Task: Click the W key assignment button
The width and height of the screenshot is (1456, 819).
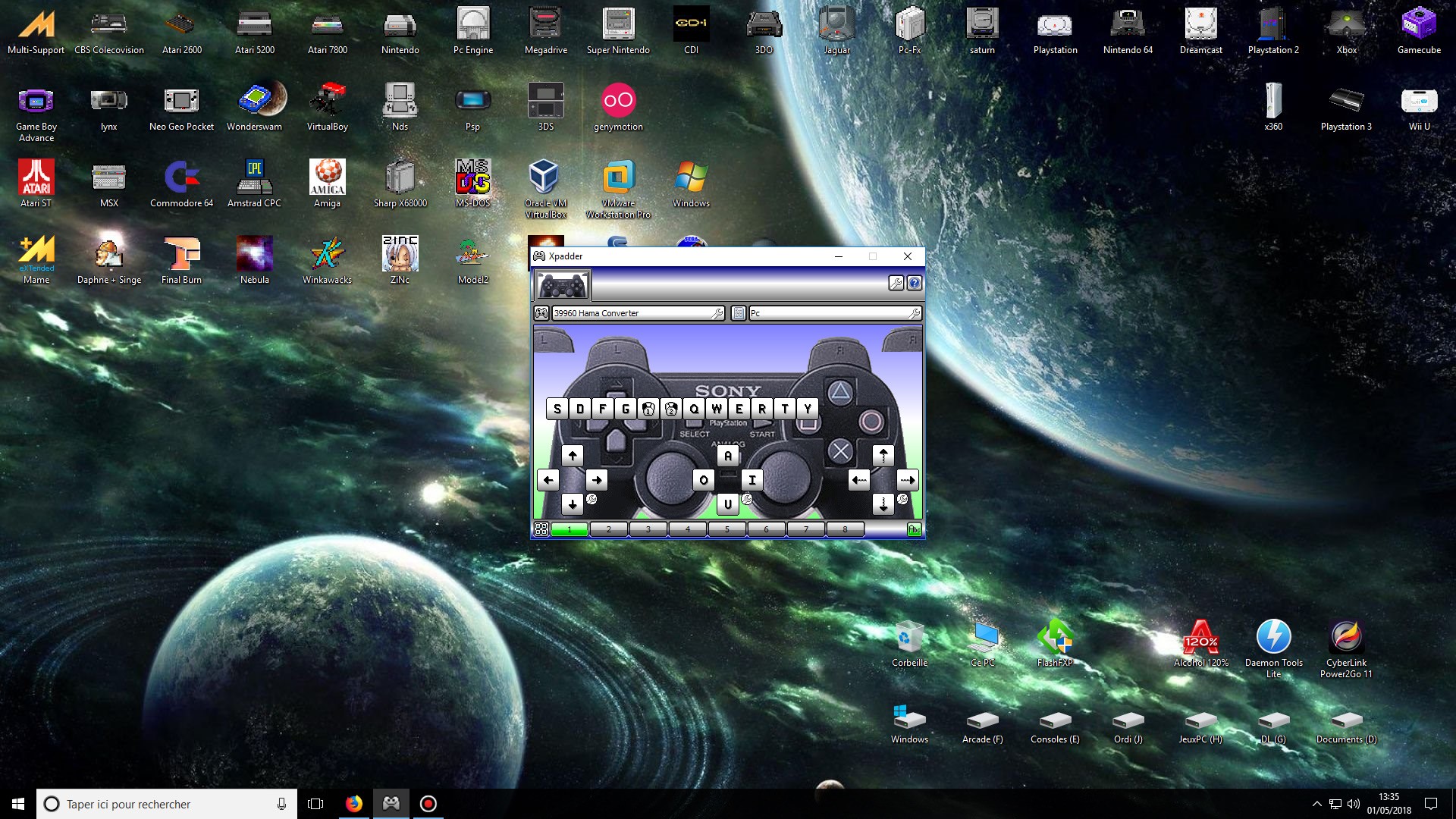Action: coord(717,409)
